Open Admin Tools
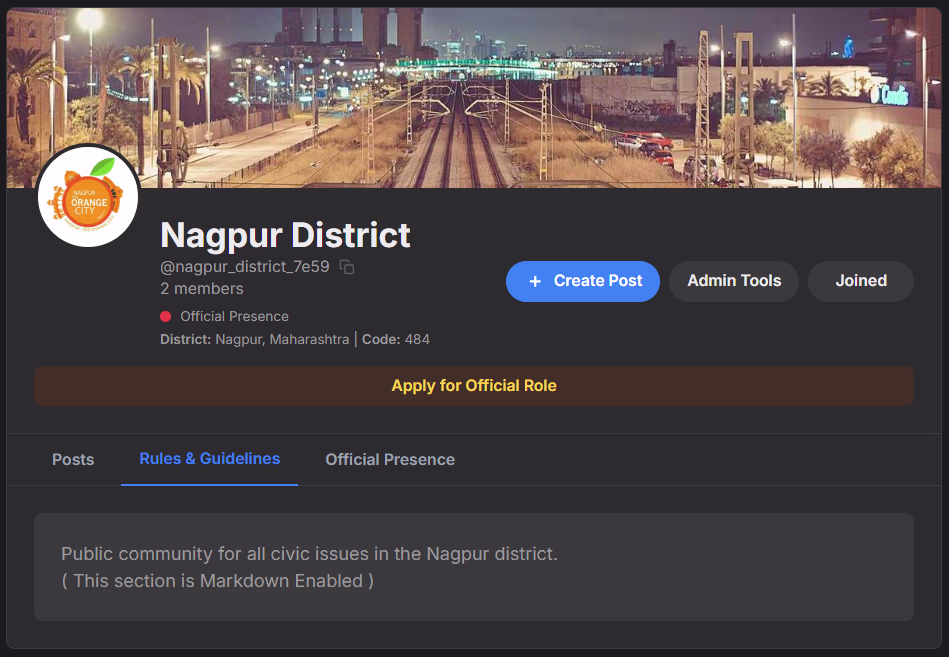Image resolution: width=949 pixels, height=657 pixels. pos(733,281)
